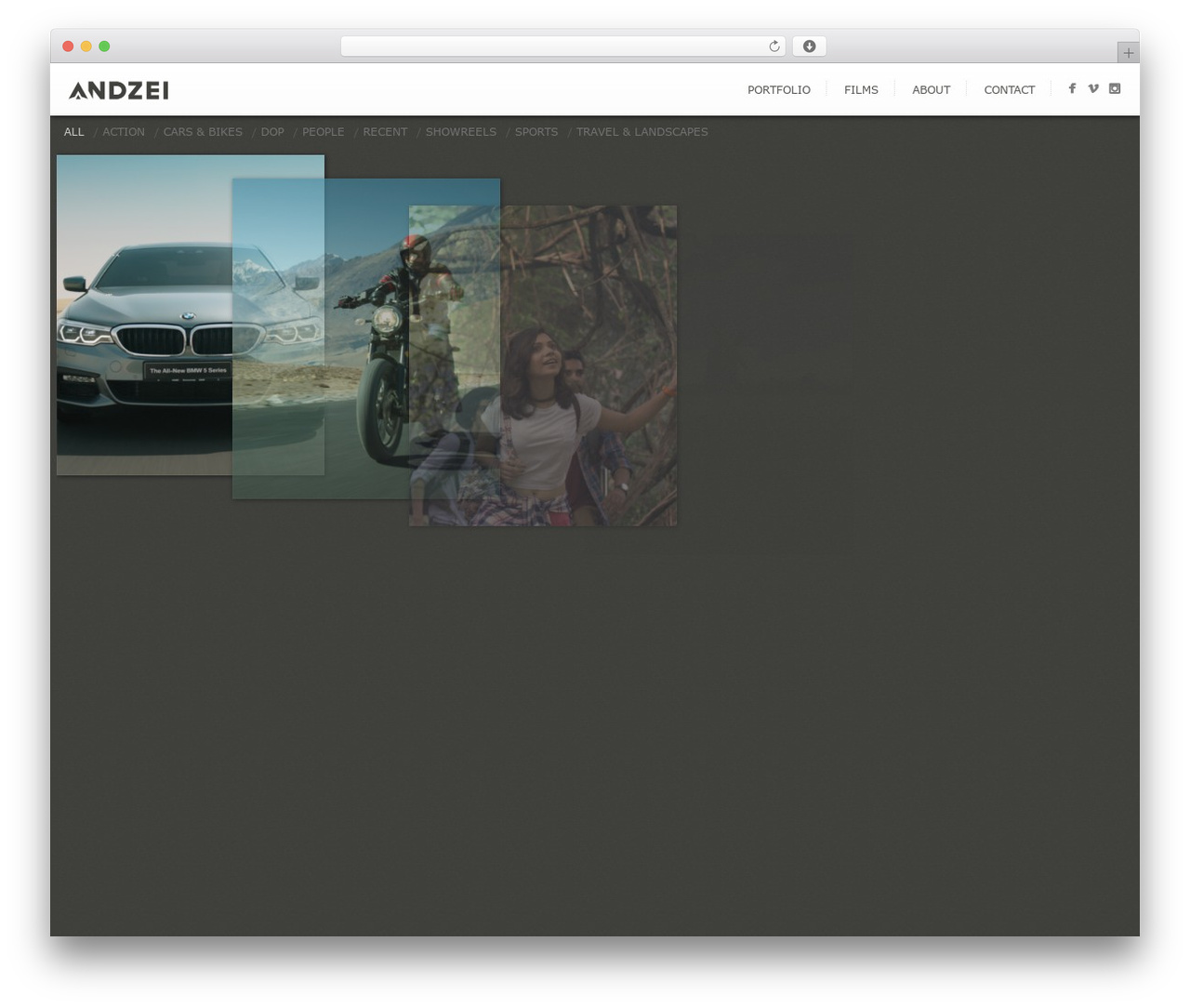This screenshot has width=1190, height=1008.
Task: Go to the ABOUT page
Action: (931, 90)
